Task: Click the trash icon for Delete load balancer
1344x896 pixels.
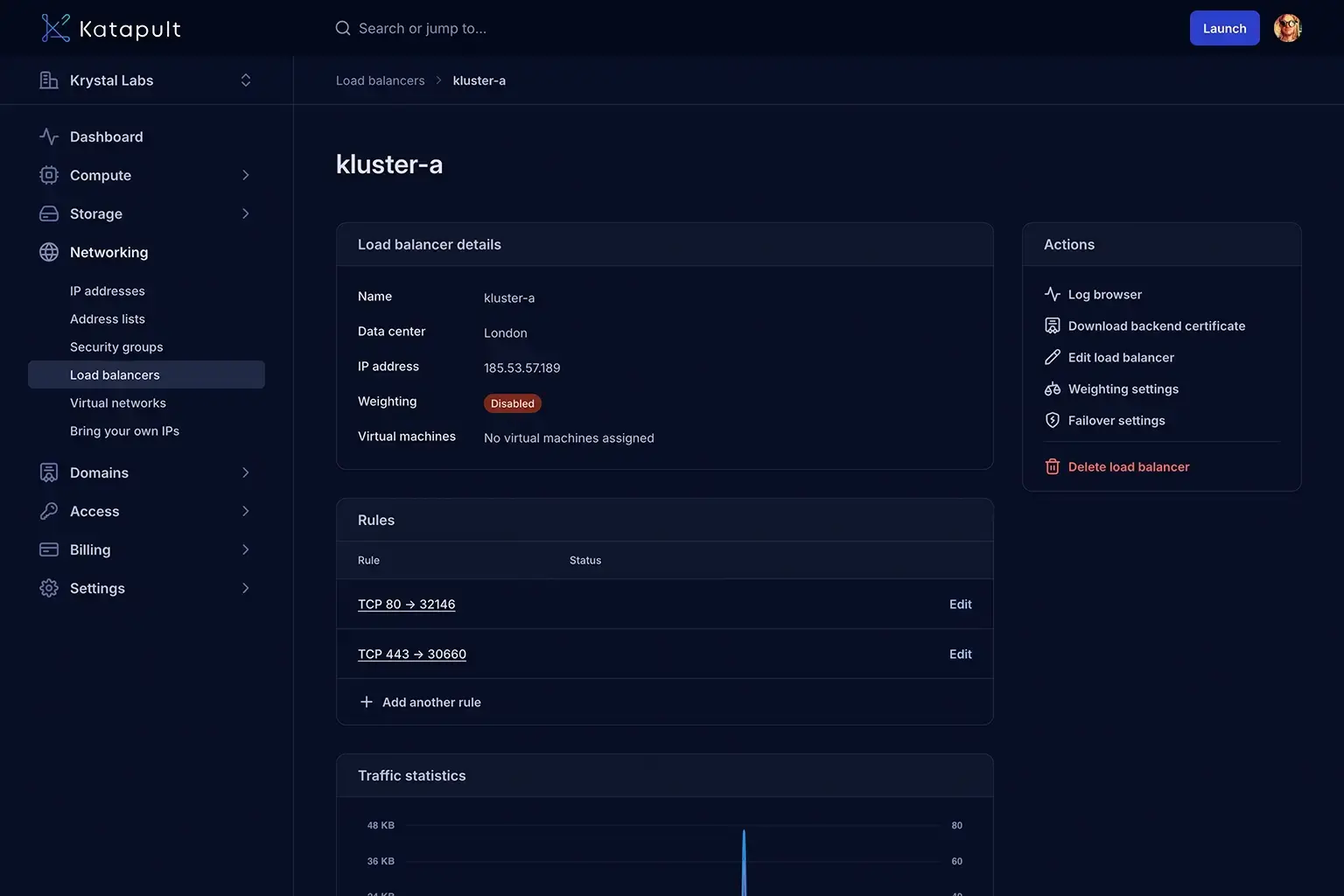Action: [1053, 466]
